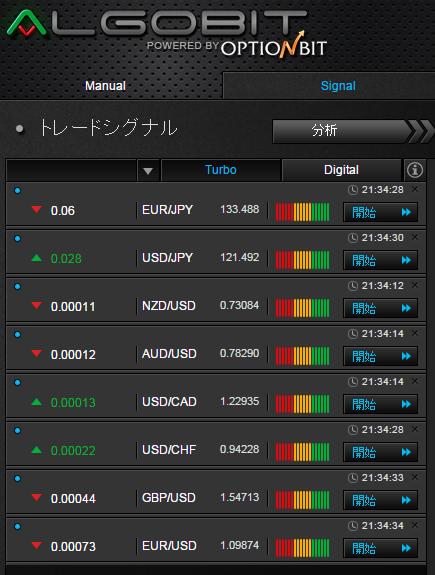Click the clock icon on GBP/USD row
This screenshot has height=575, width=435.
click(x=352, y=478)
